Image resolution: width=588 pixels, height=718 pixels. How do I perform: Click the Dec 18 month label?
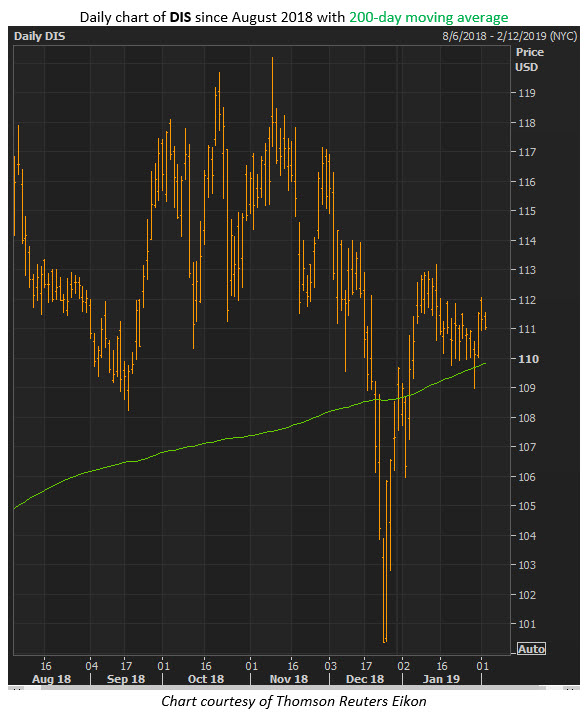(365, 679)
